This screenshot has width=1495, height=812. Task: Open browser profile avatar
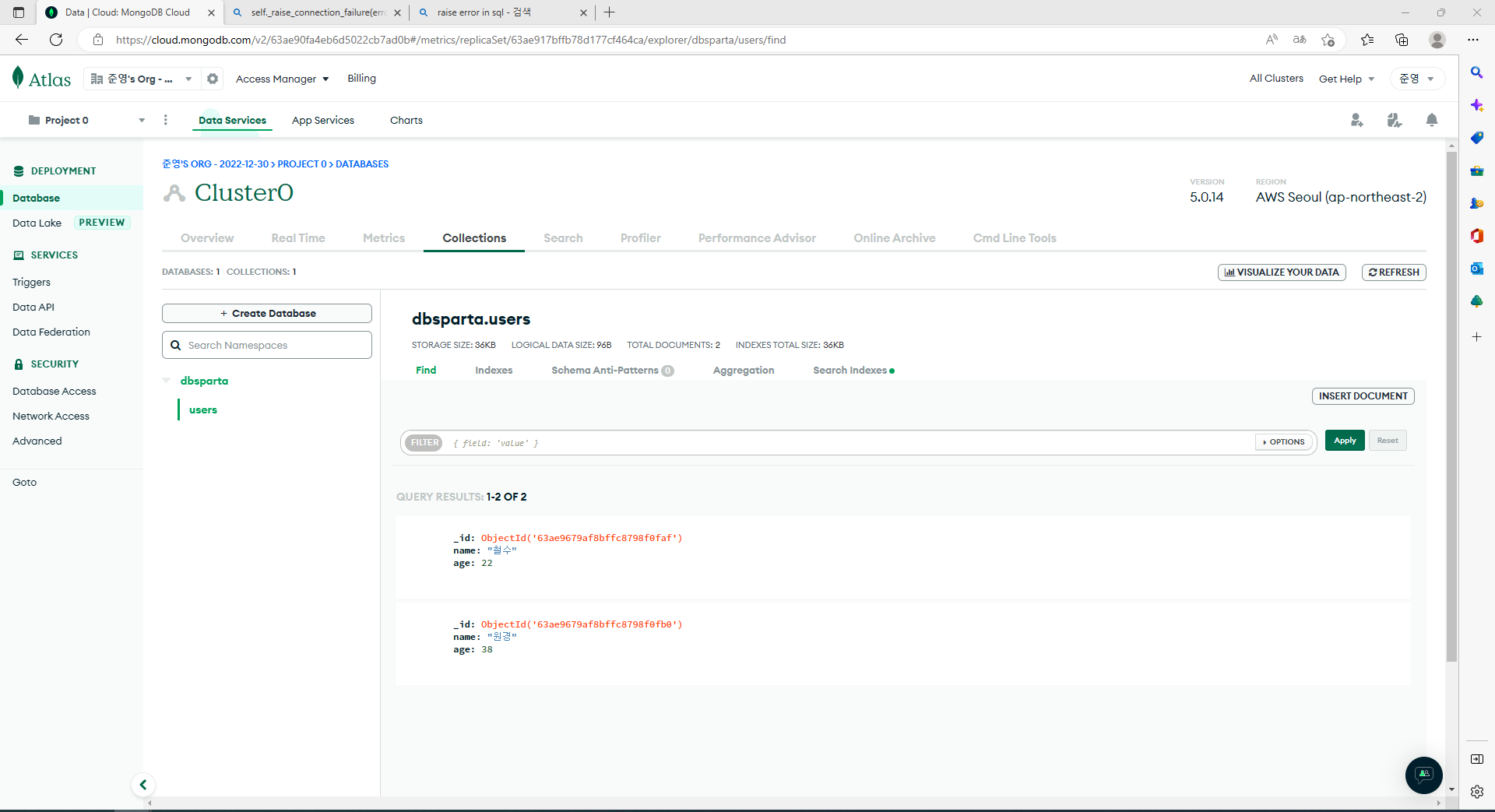point(1437,40)
